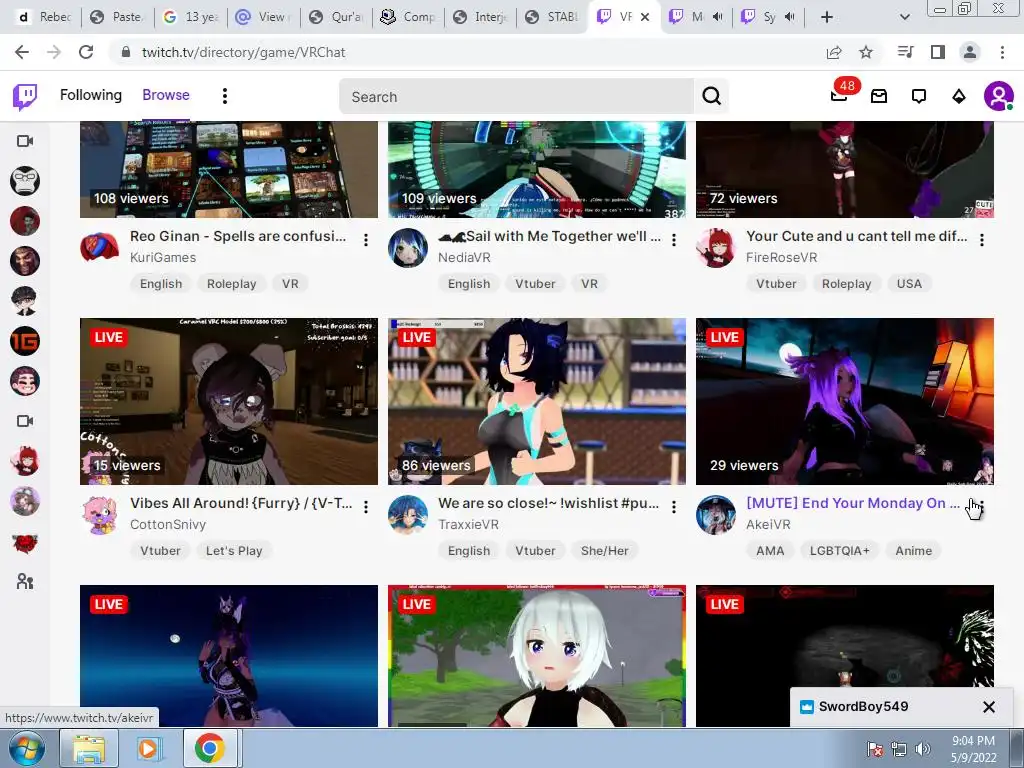Screen dimensions: 1024x768
Task: Open the CottonSnivy 15 viewers stream thumbnail
Action: pos(229,402)
